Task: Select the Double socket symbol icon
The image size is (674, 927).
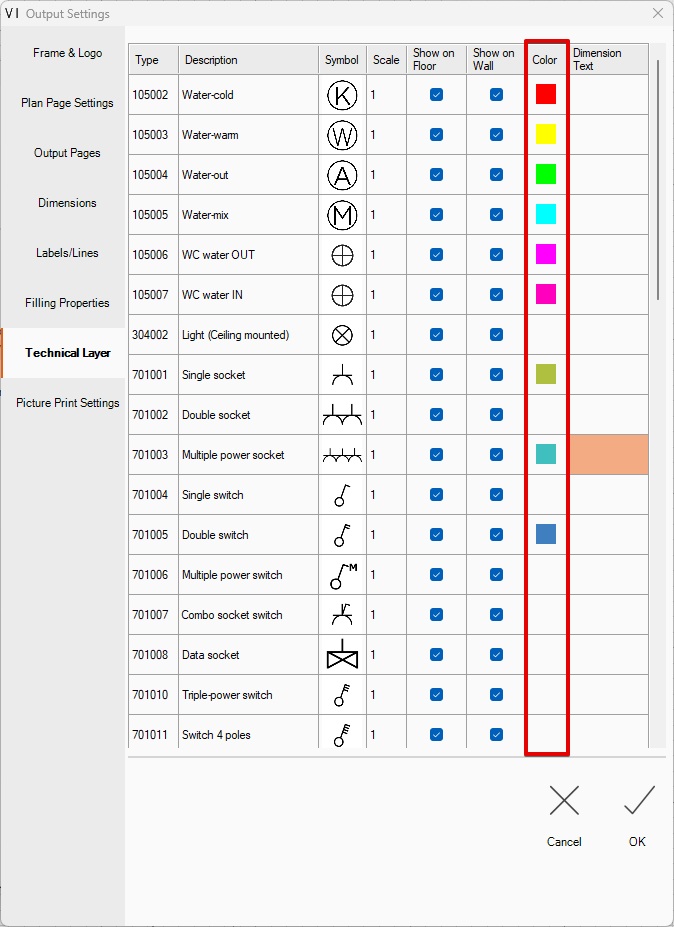Action: pyautogui.click(x=342, y=415)
